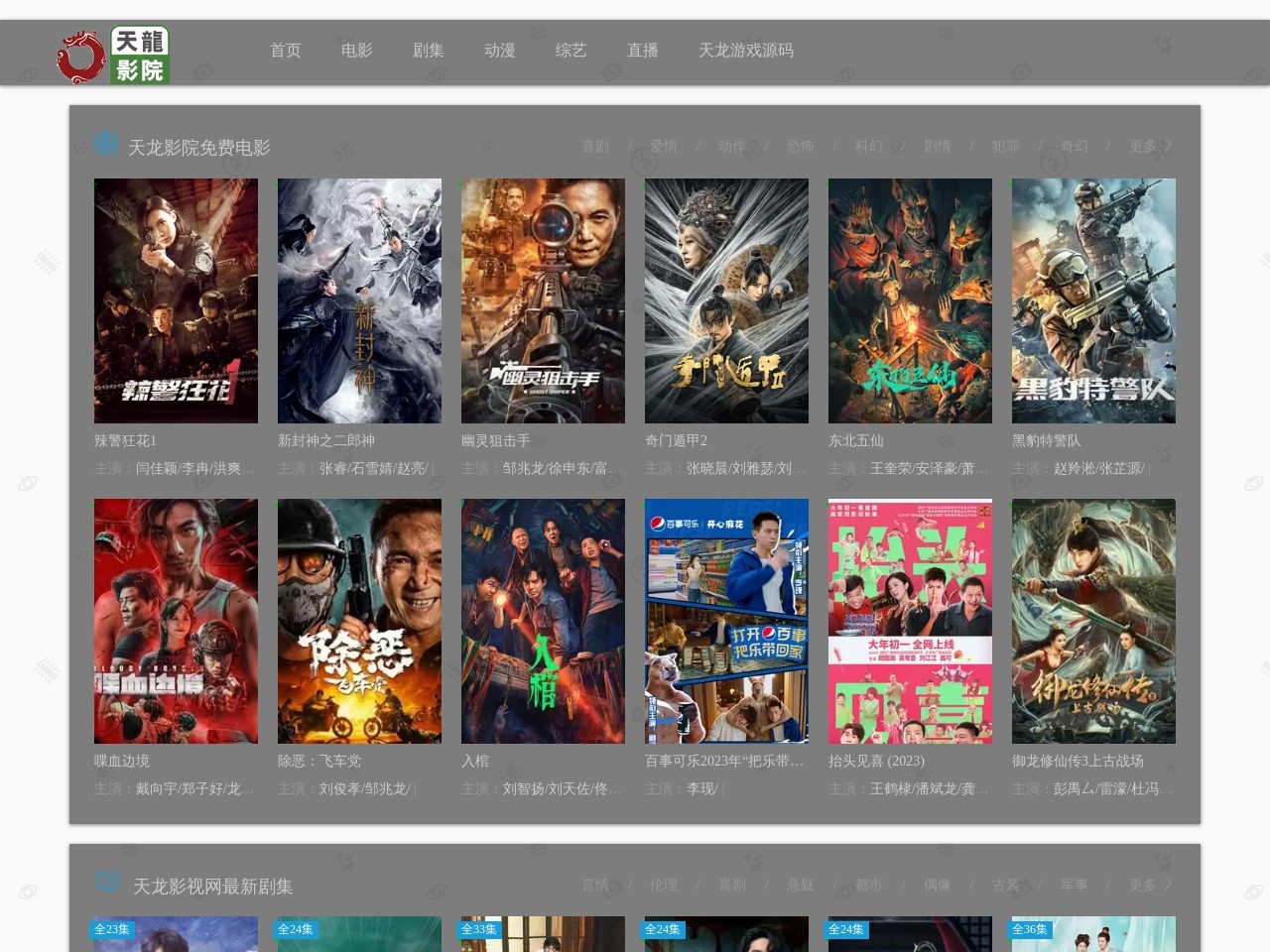This screenshot has width=1270, height=952.
Task: Click the film icon beside 天龙影院免费电影
Action: (106, 144)
